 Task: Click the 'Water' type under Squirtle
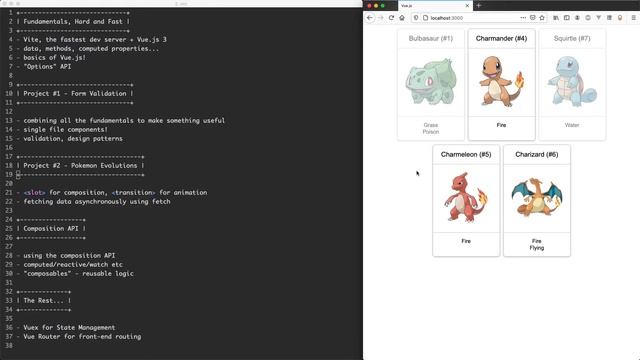[572, 125]
